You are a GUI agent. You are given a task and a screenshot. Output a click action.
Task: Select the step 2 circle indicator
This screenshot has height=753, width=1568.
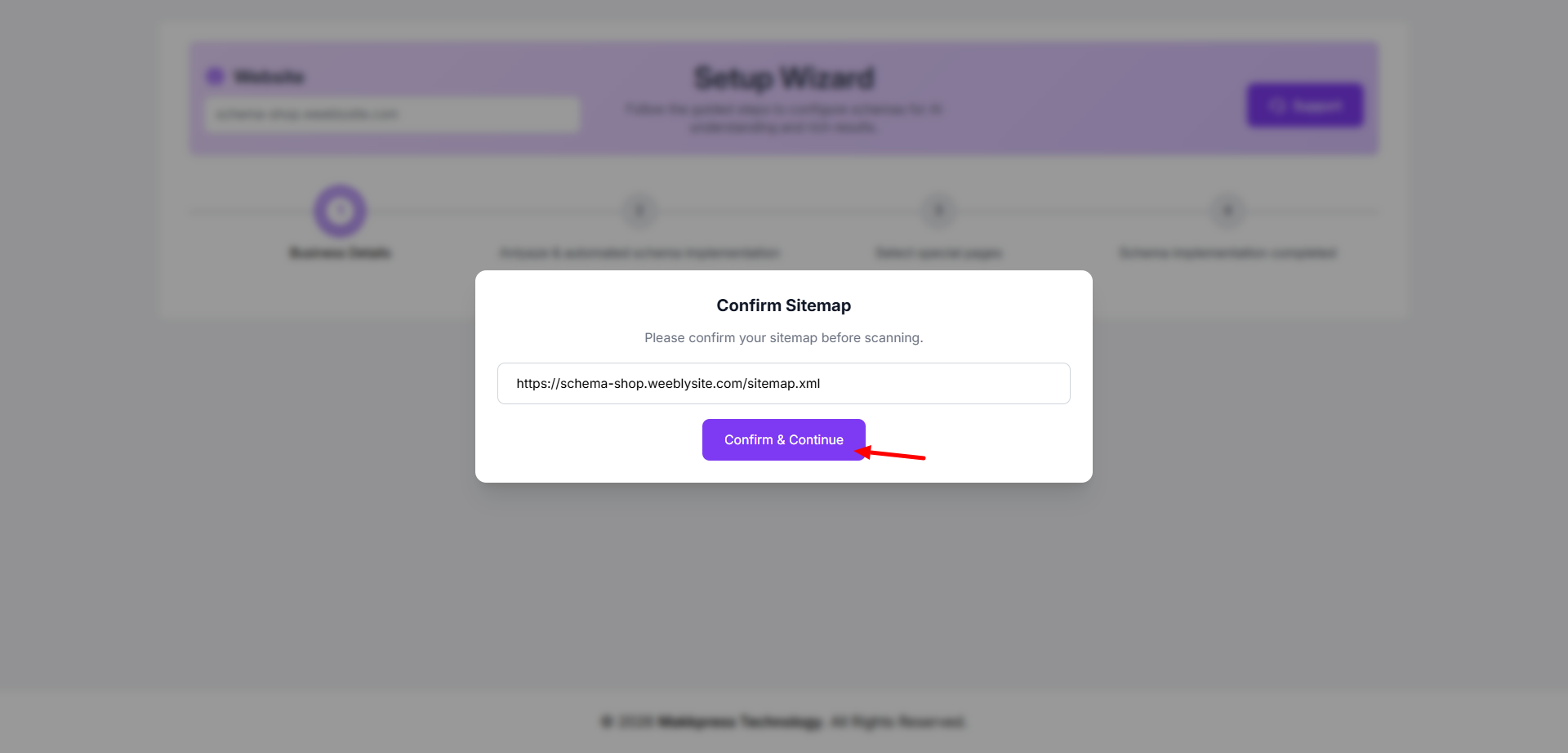(x=639, y=212)
